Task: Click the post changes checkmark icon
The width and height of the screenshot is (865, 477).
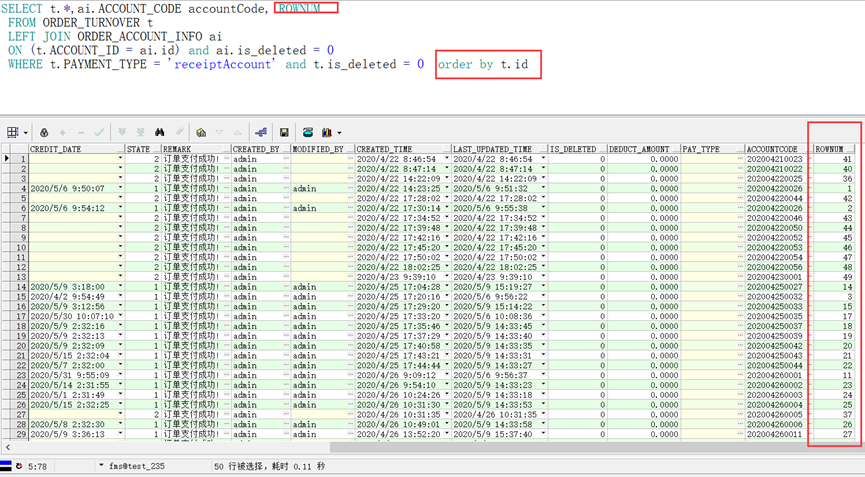Action: [x=99, y=132]
